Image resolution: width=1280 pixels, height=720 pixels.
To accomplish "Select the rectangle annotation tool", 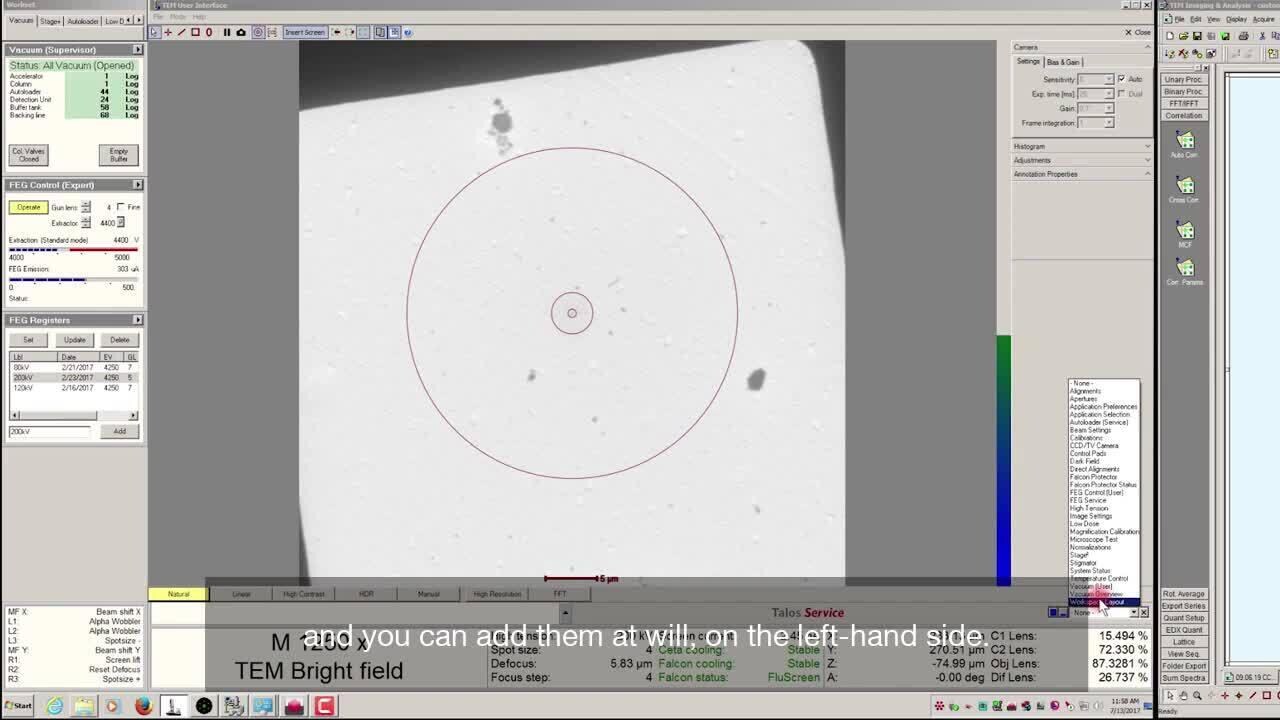I will click(195, 32).
